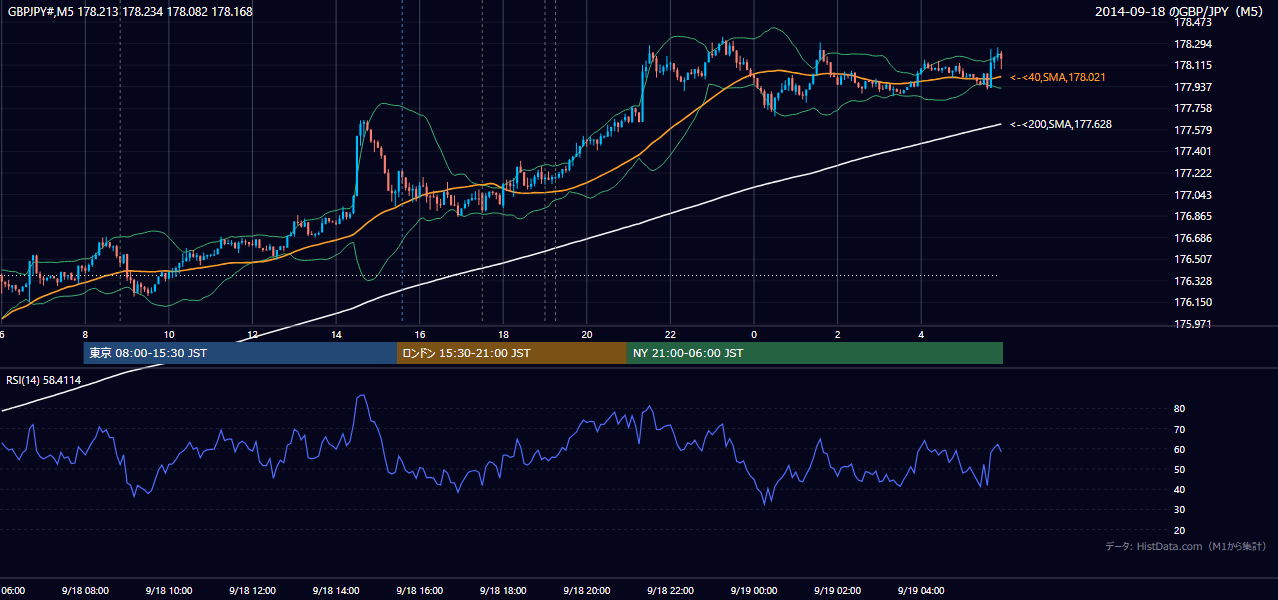Click the NY 21:00-06:00 JST session bar
This screenshot has width=1278, height=600.
[815, 353]
